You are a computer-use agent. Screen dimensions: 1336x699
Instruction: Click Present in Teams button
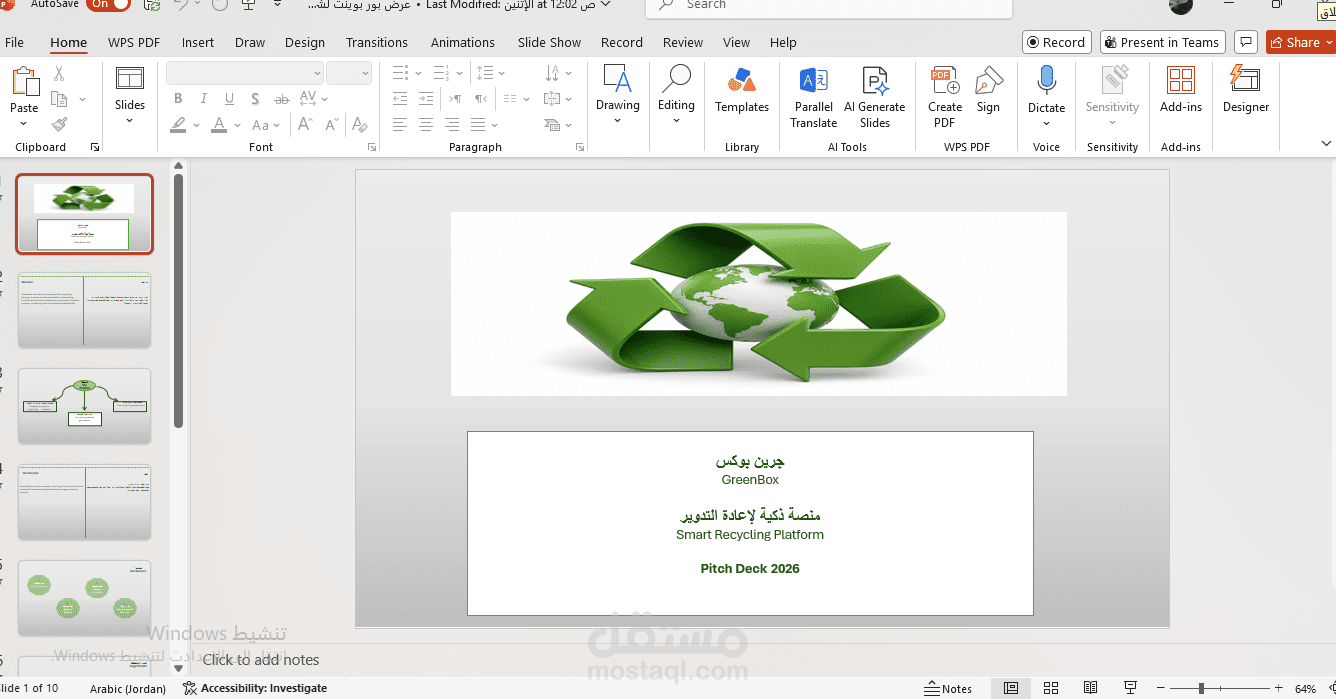click(1164, 42)
